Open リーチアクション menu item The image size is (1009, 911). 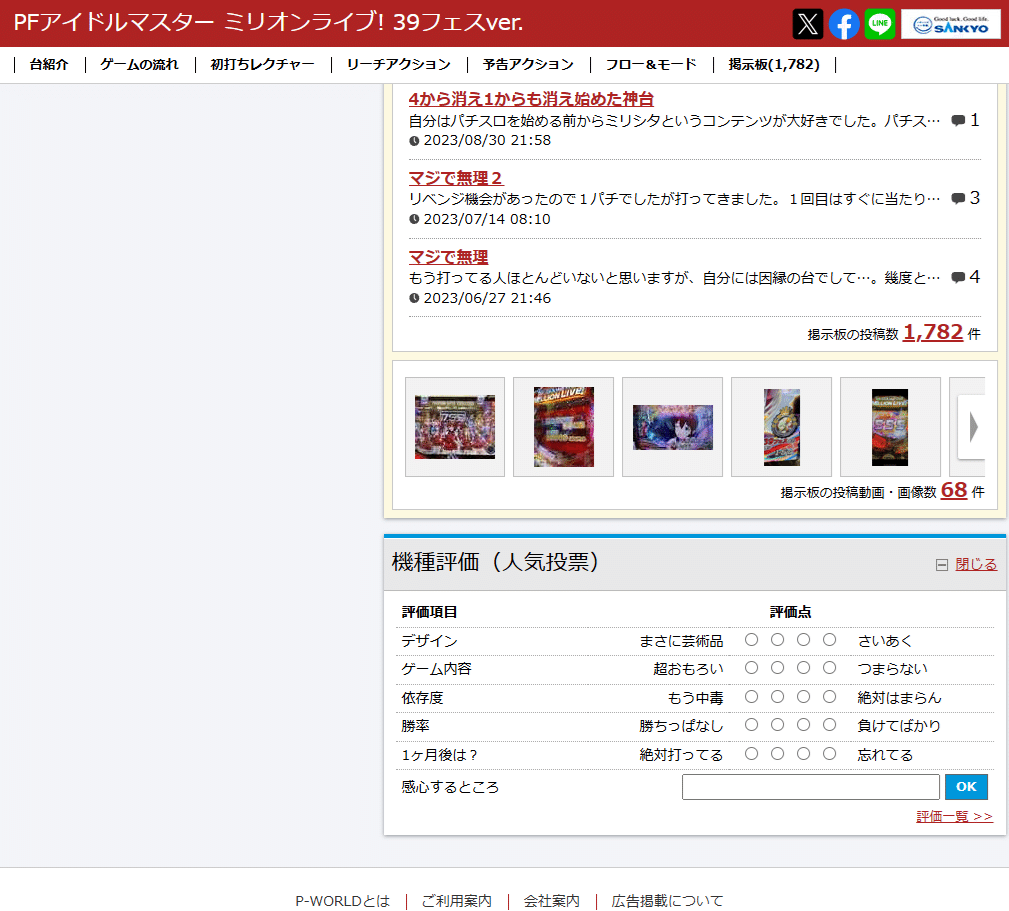pos(398,64)
